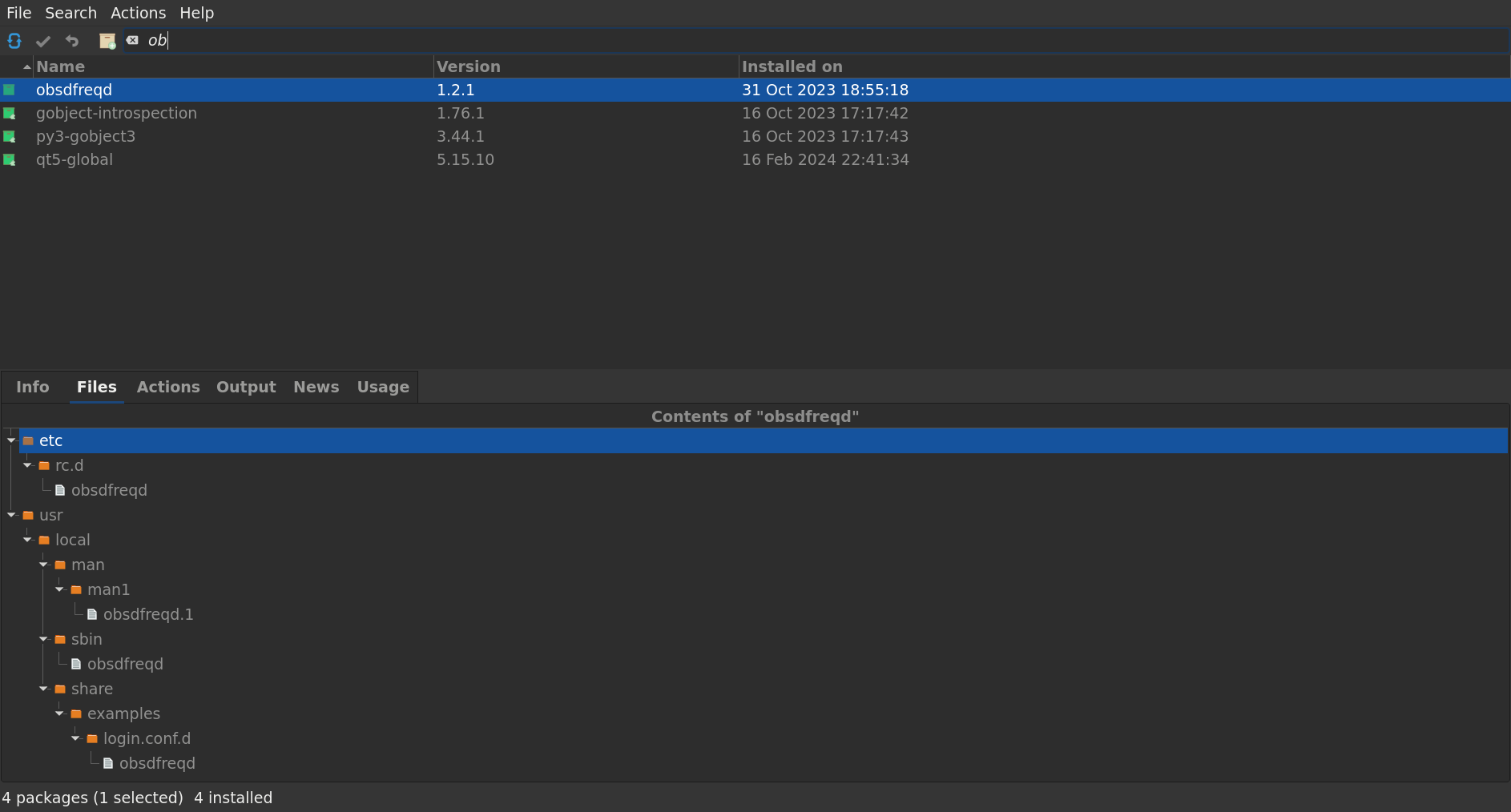Clear search text with the X icon

pos(132,40)
